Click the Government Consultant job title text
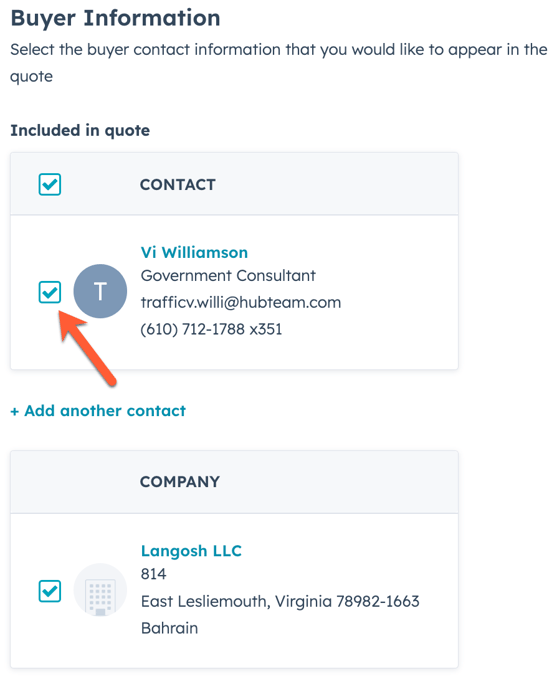 coord(228,275)
